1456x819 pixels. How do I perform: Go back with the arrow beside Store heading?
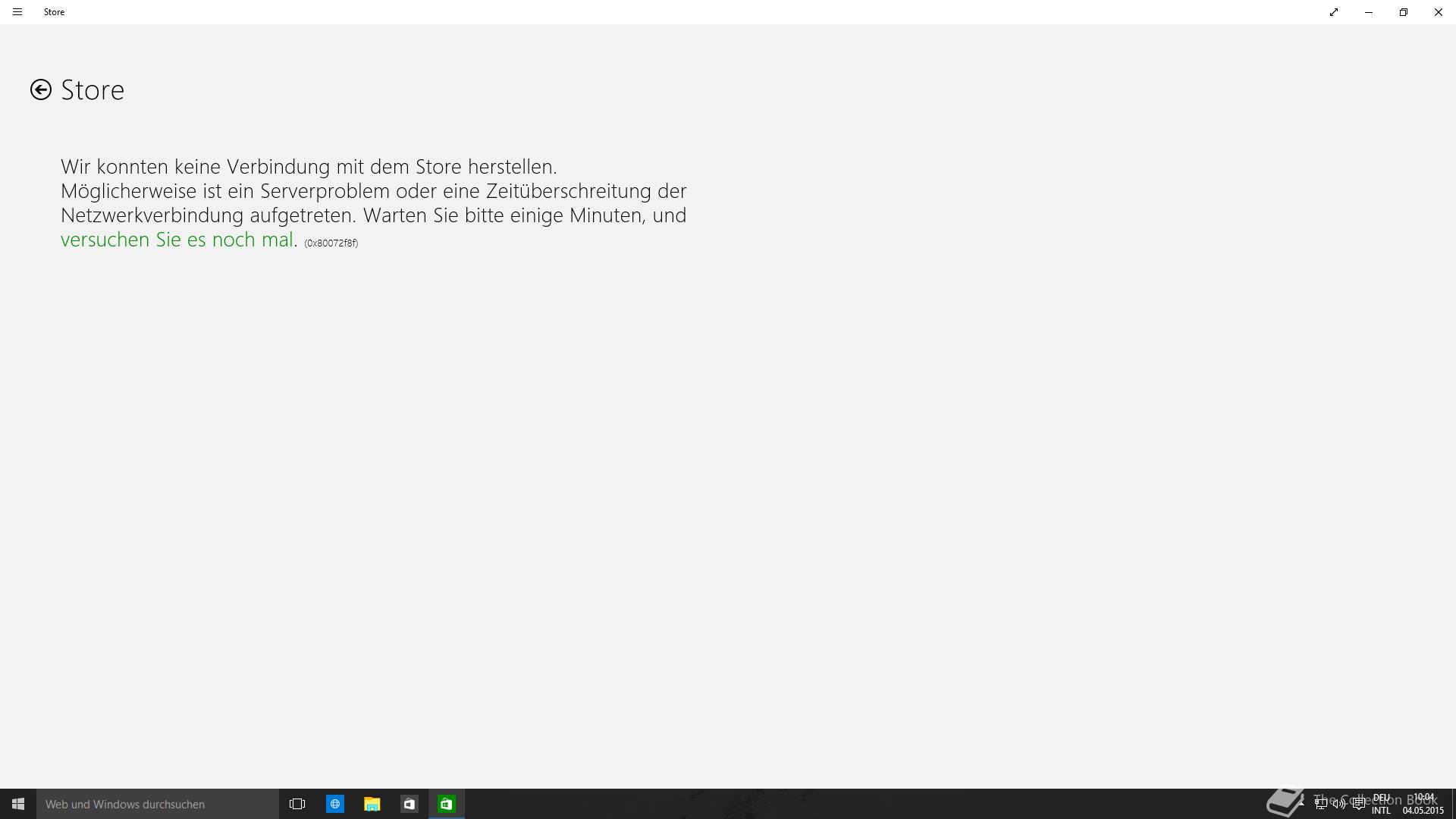[41, 89]
